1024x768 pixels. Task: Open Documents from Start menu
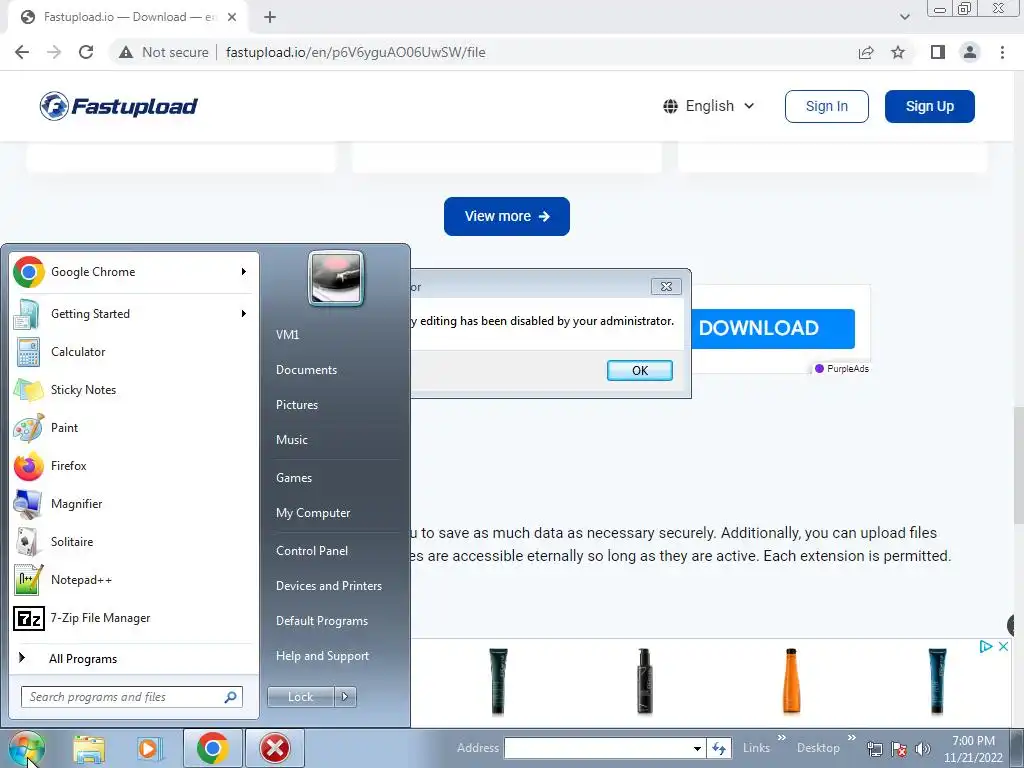tap(306, 370)
